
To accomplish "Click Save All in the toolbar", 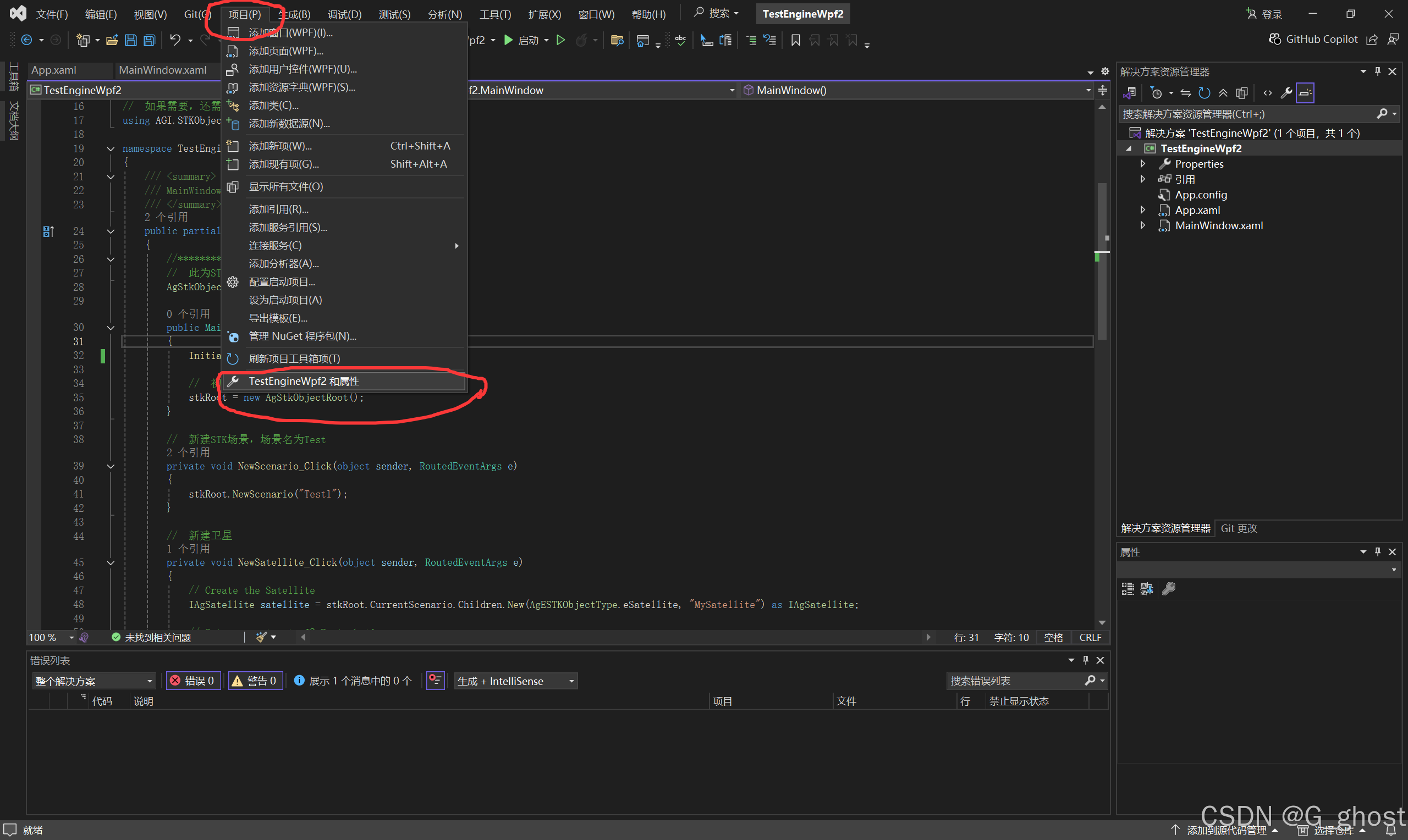I will pyautogui.click(x=150, y=40).
